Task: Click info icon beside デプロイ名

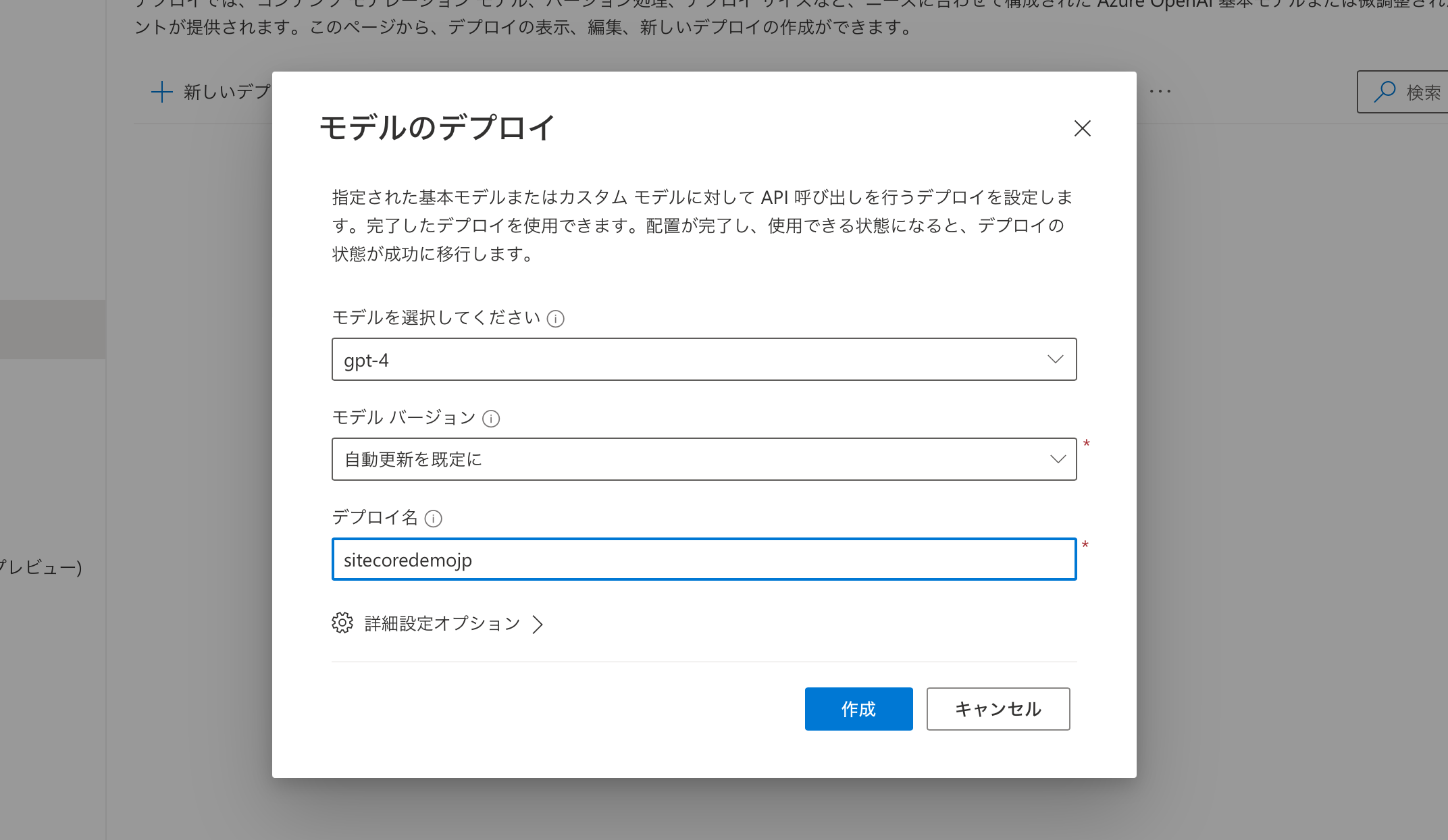Action: [433, 519]
